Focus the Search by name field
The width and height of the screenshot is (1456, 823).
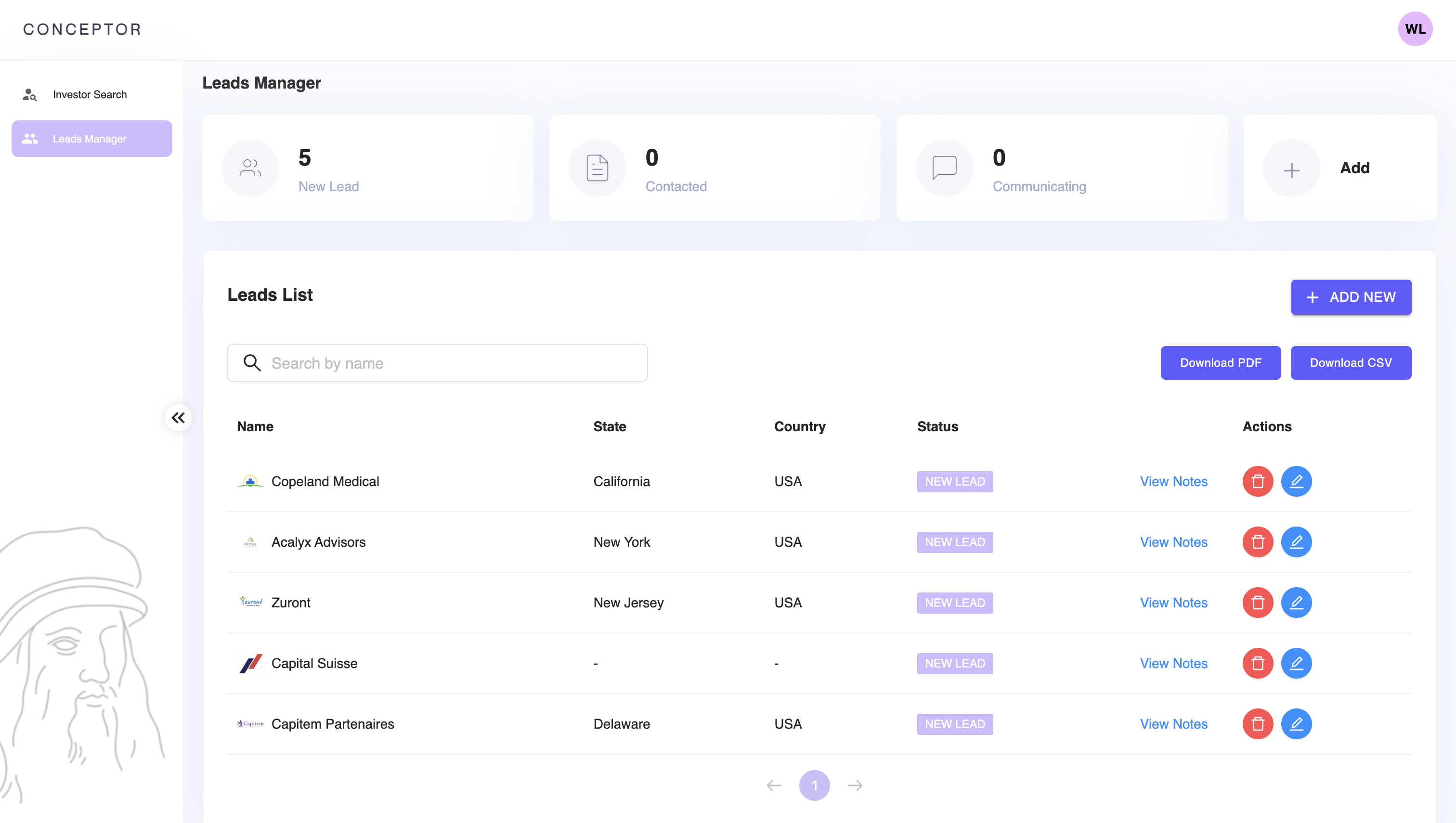point(447,363)
